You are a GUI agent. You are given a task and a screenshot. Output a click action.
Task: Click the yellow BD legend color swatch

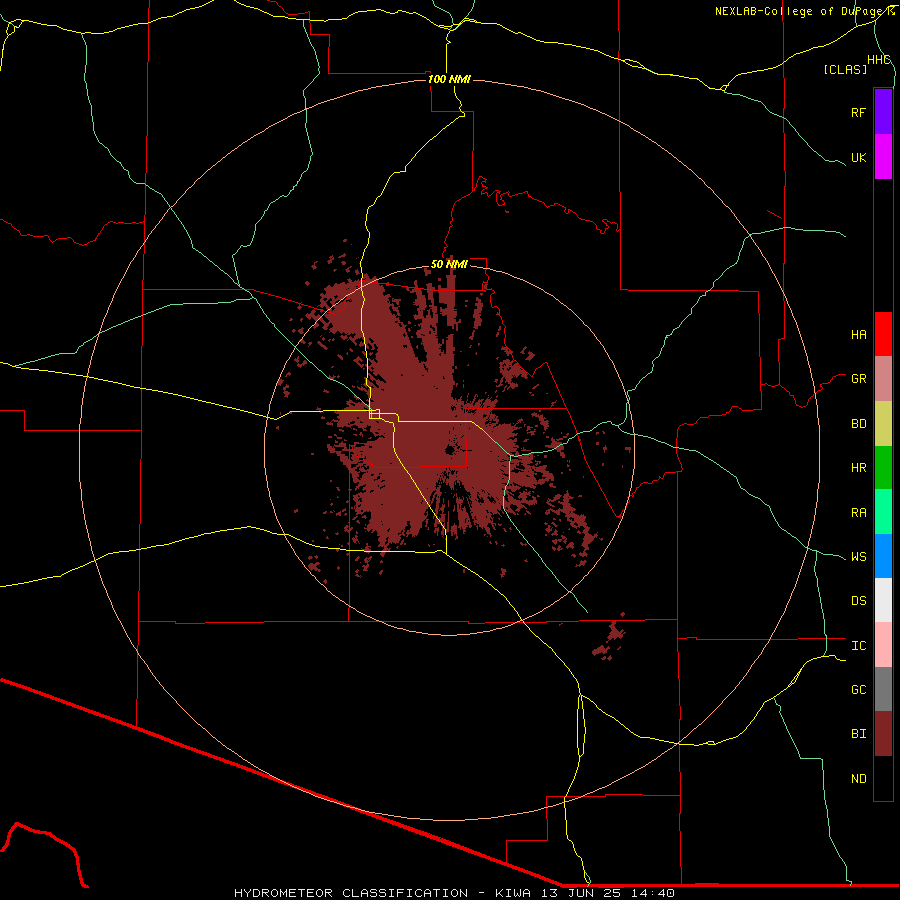coord(883,424)
